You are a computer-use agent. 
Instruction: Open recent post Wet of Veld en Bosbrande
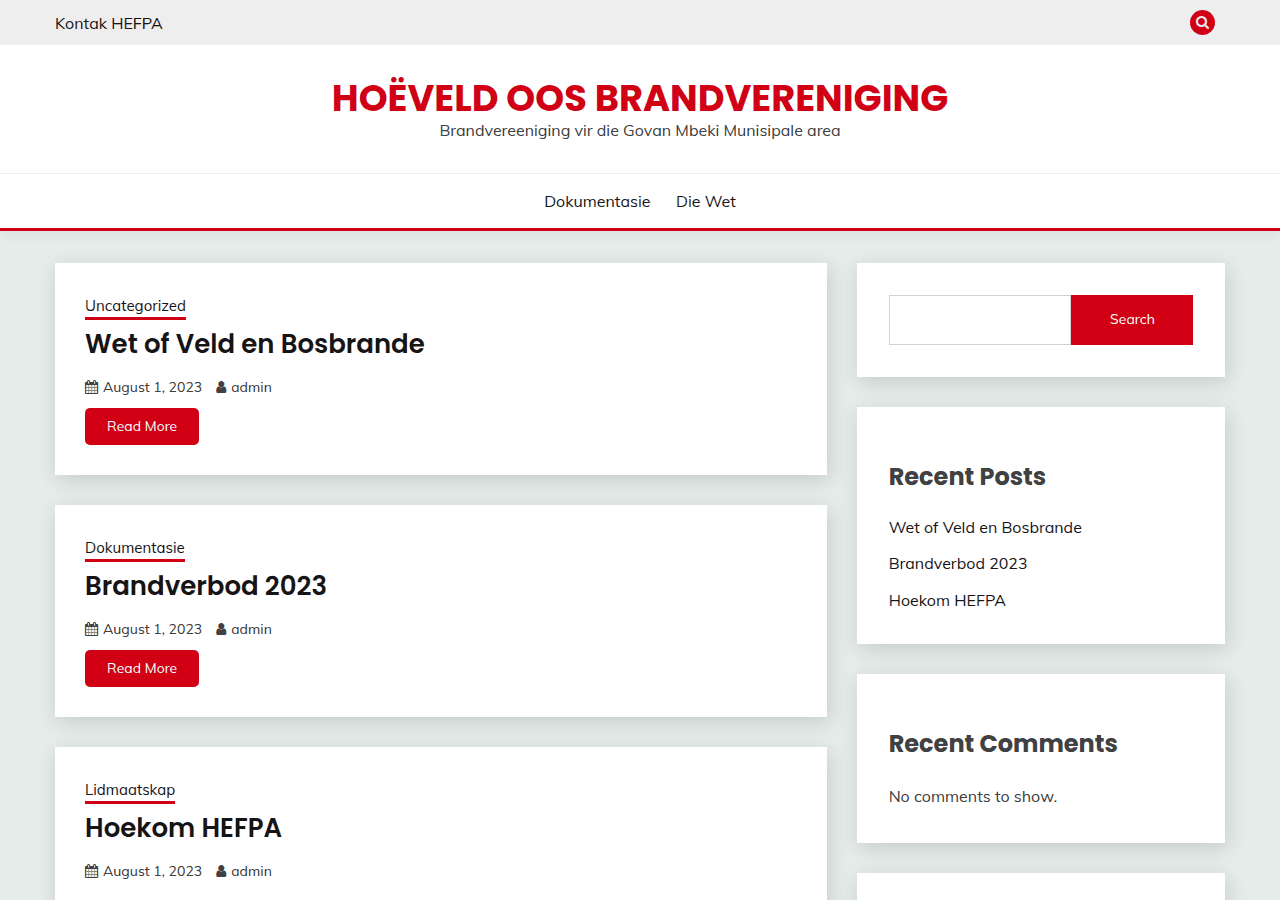click(x=985, y=527)
